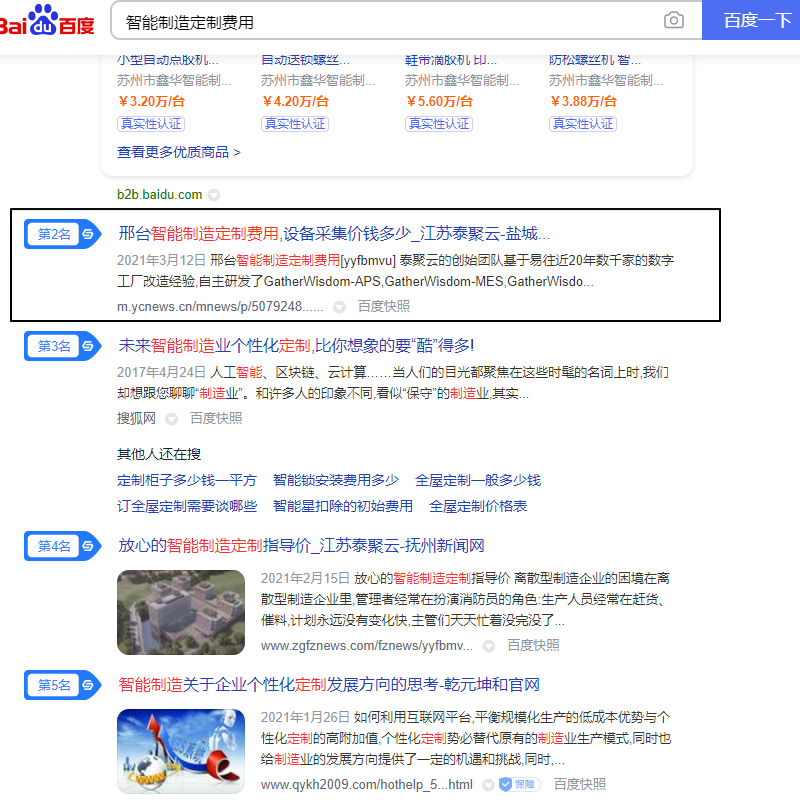Image resolution: width=800 pixels, height=800 pixels.
Task: Click related search 订全屋定制需要谈哪些
Action: (187, 507)
